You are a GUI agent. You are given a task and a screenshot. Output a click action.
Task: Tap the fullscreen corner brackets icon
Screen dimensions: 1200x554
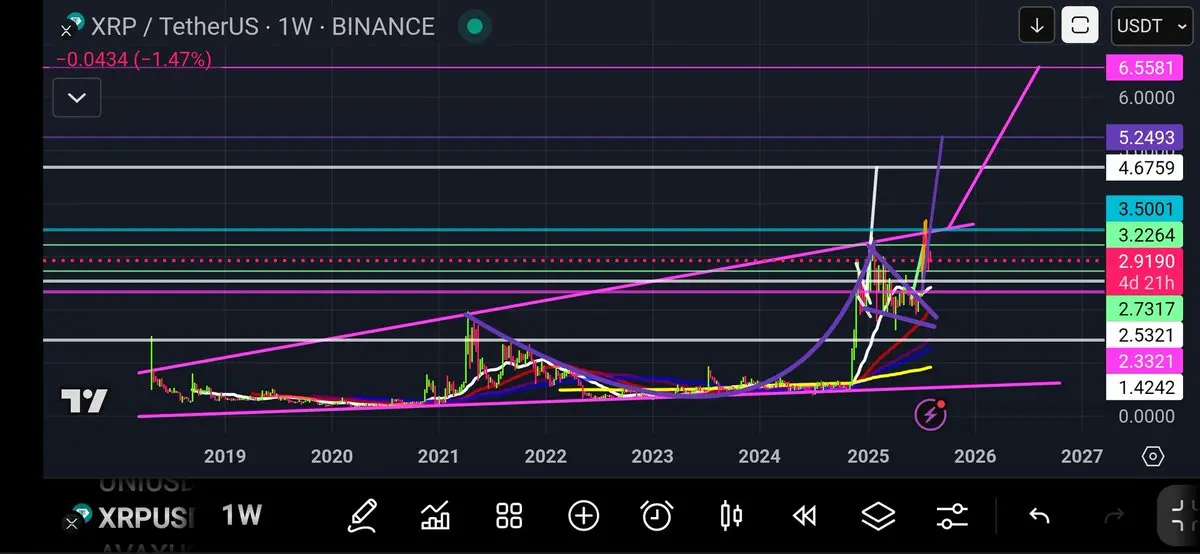(x=1180, y=515)
